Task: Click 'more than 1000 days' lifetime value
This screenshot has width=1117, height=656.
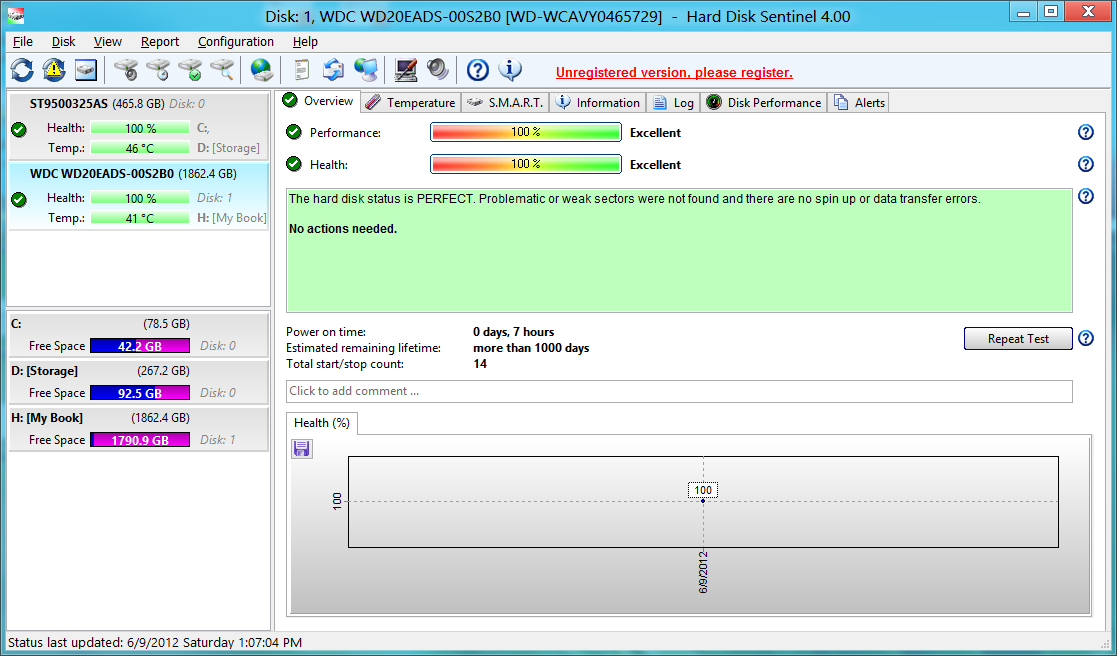Action: pyautogui.click(x=531, y=348)
